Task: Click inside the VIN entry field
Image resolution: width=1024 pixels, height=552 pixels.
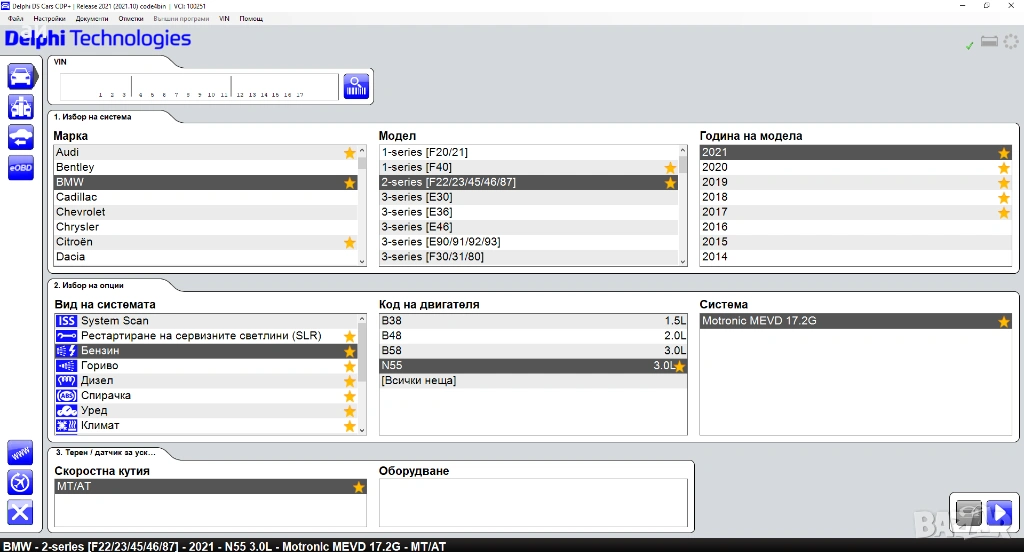Action: pyautogui.click(x=198, y=85)
